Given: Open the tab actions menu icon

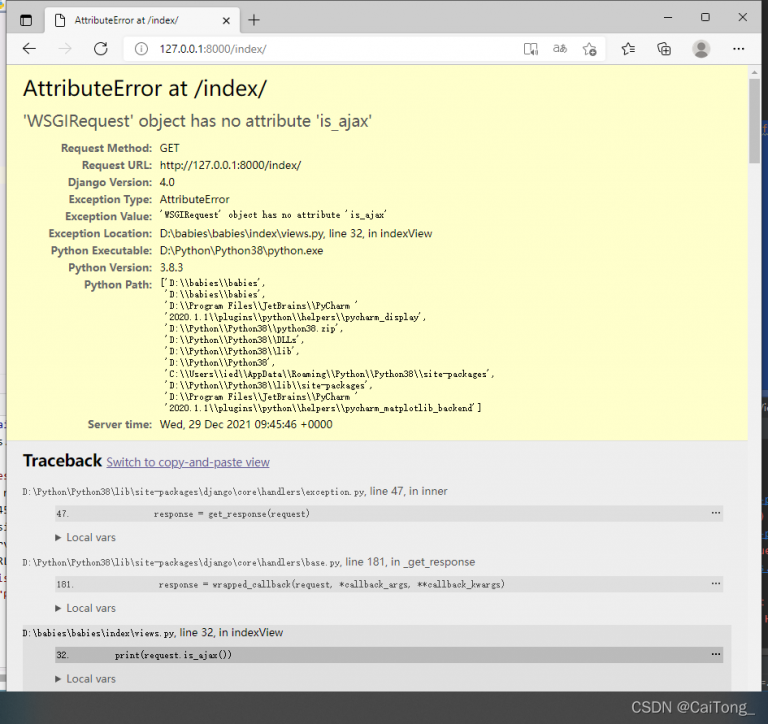Looking at the screenshot, I should pos(26,20).
